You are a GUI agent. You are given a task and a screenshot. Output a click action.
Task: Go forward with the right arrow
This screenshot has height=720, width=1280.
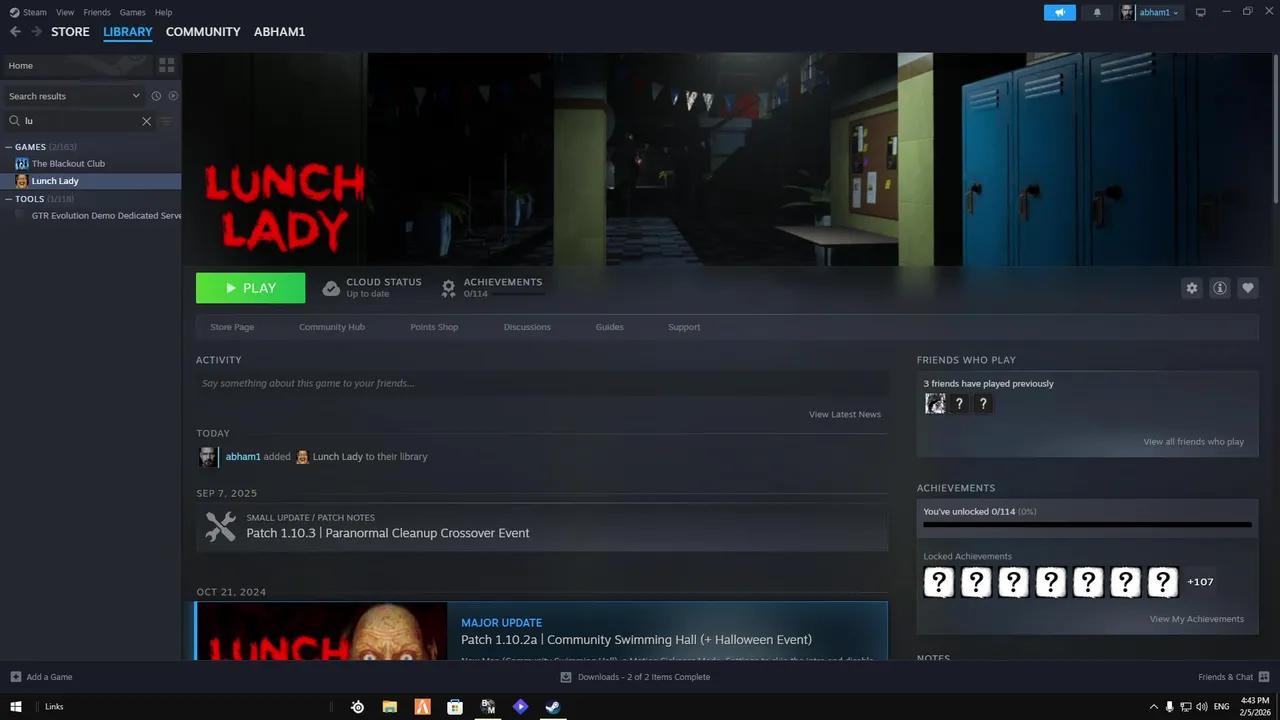(37, 32)
